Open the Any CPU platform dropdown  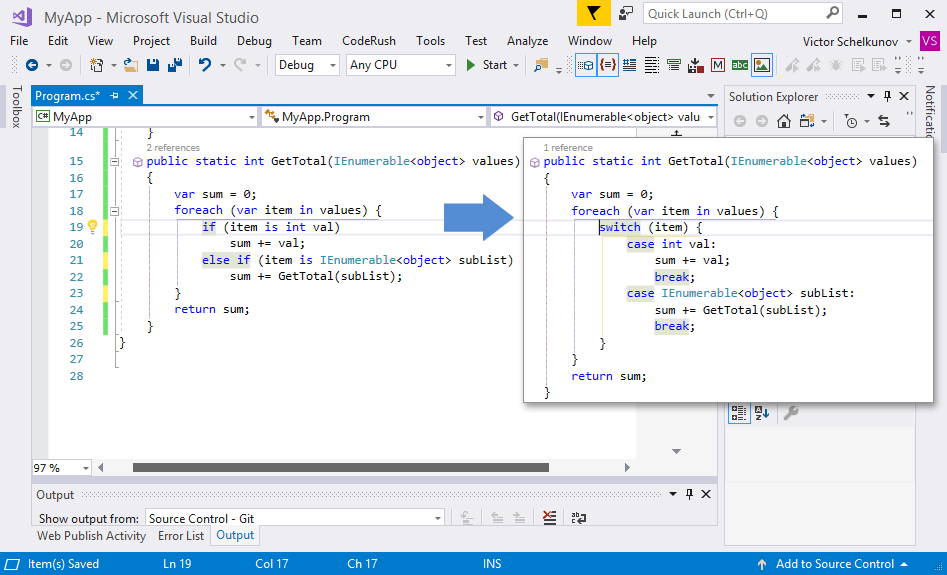(x=400, y=65)
